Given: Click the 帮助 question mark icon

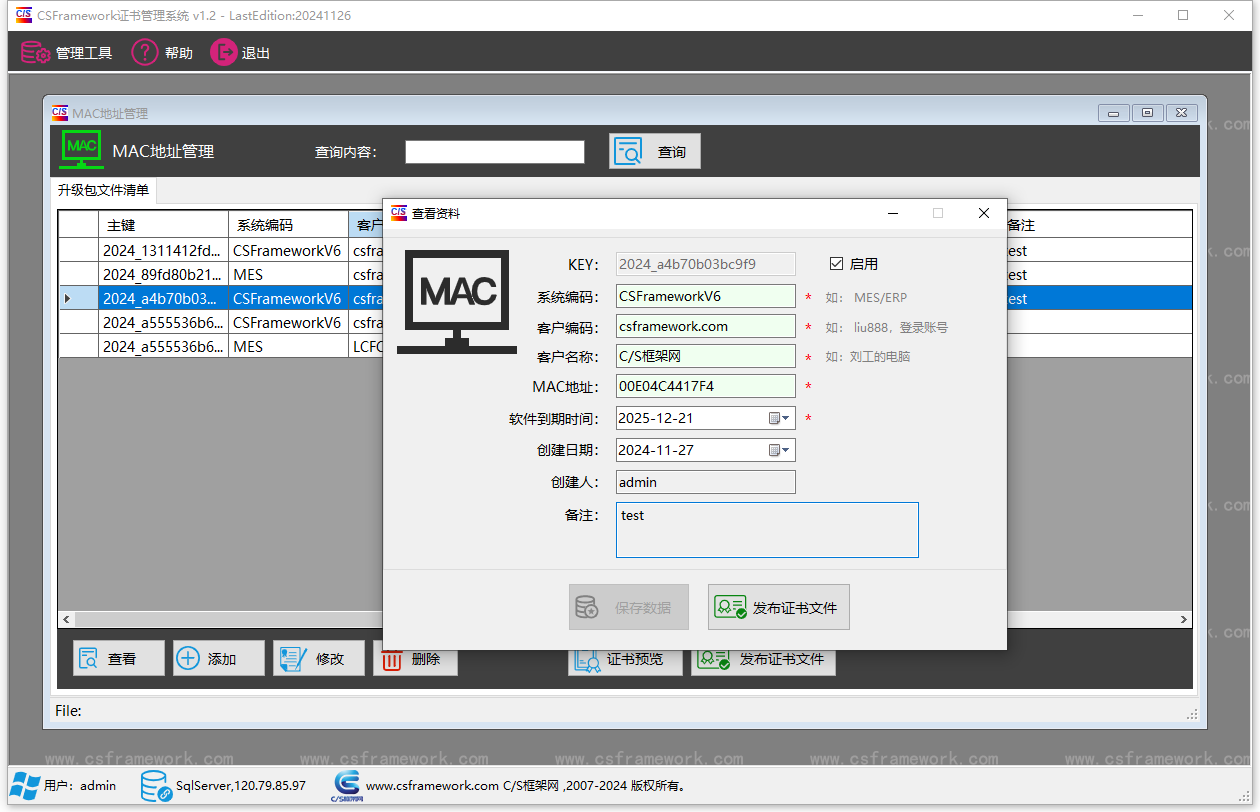Looking at the screenshot, I should [x=145, y=52].
